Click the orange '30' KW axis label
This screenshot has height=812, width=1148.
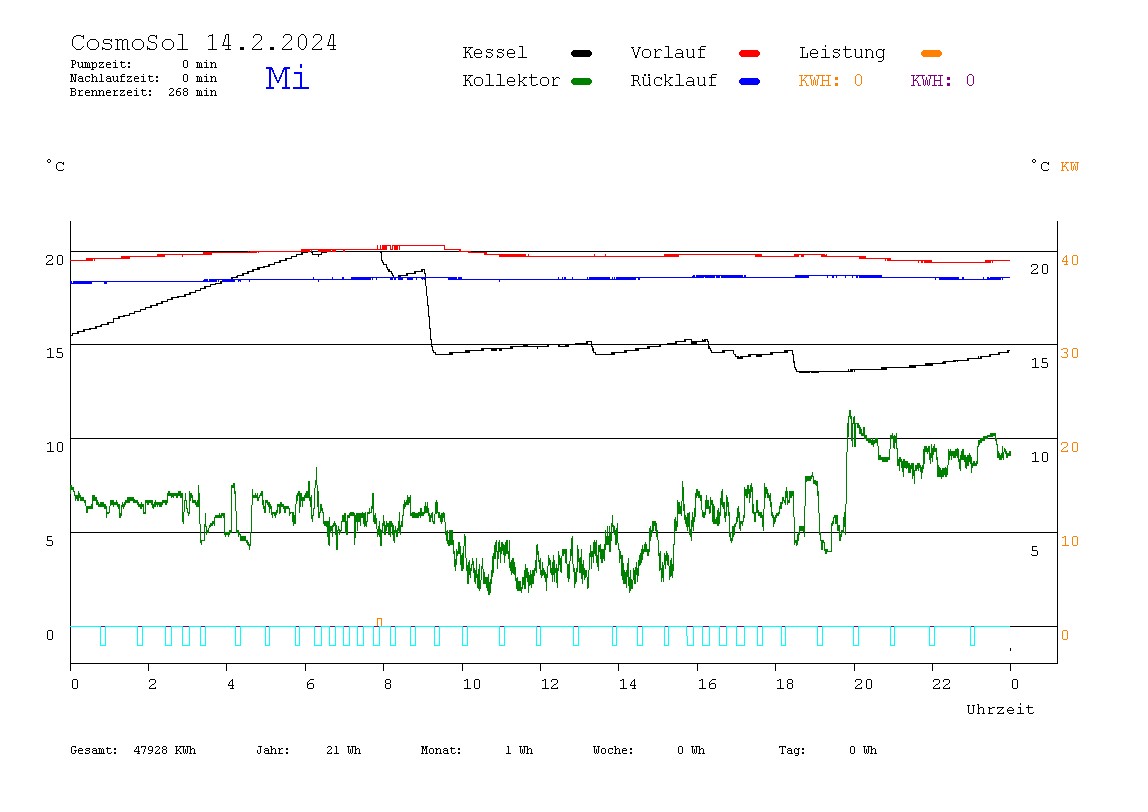1070,354
